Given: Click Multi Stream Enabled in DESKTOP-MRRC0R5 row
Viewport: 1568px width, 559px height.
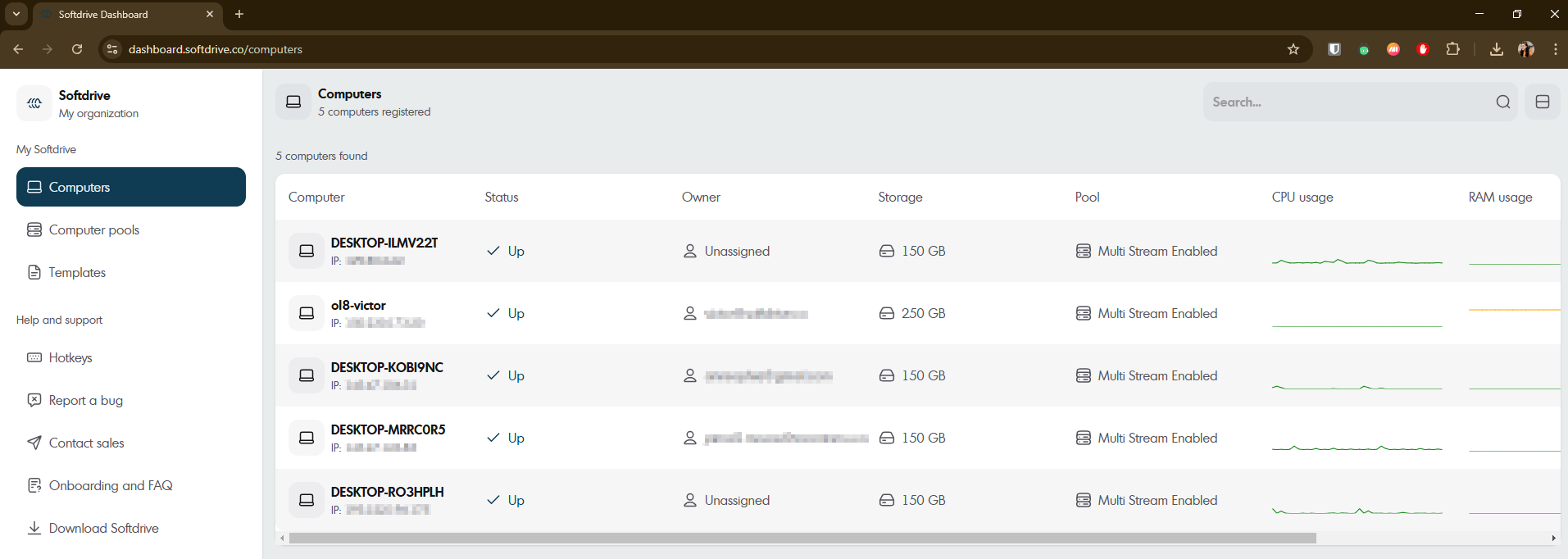Looking at the screenshot, I should click(1157, 438).
